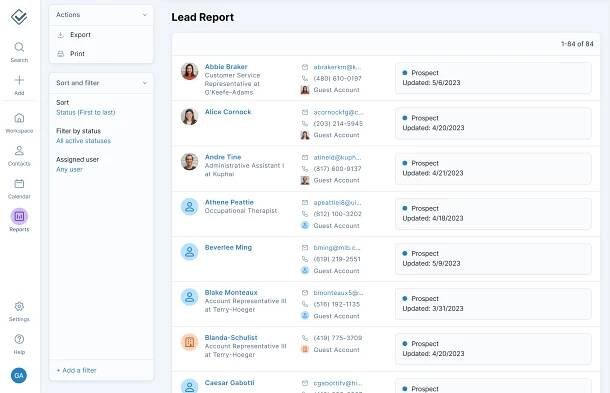
Task: Click Blanda-Schulist's company building avatar
Action: (189, 342)
